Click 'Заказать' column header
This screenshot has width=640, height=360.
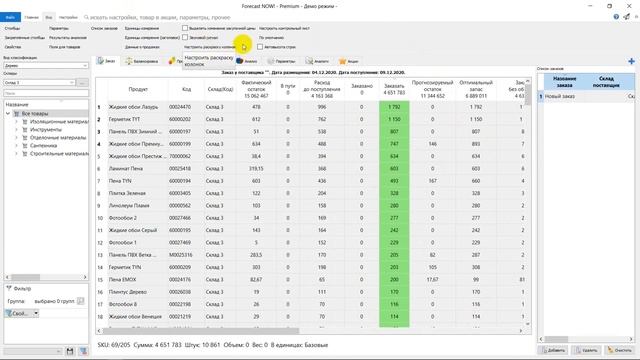click(394, 89)
